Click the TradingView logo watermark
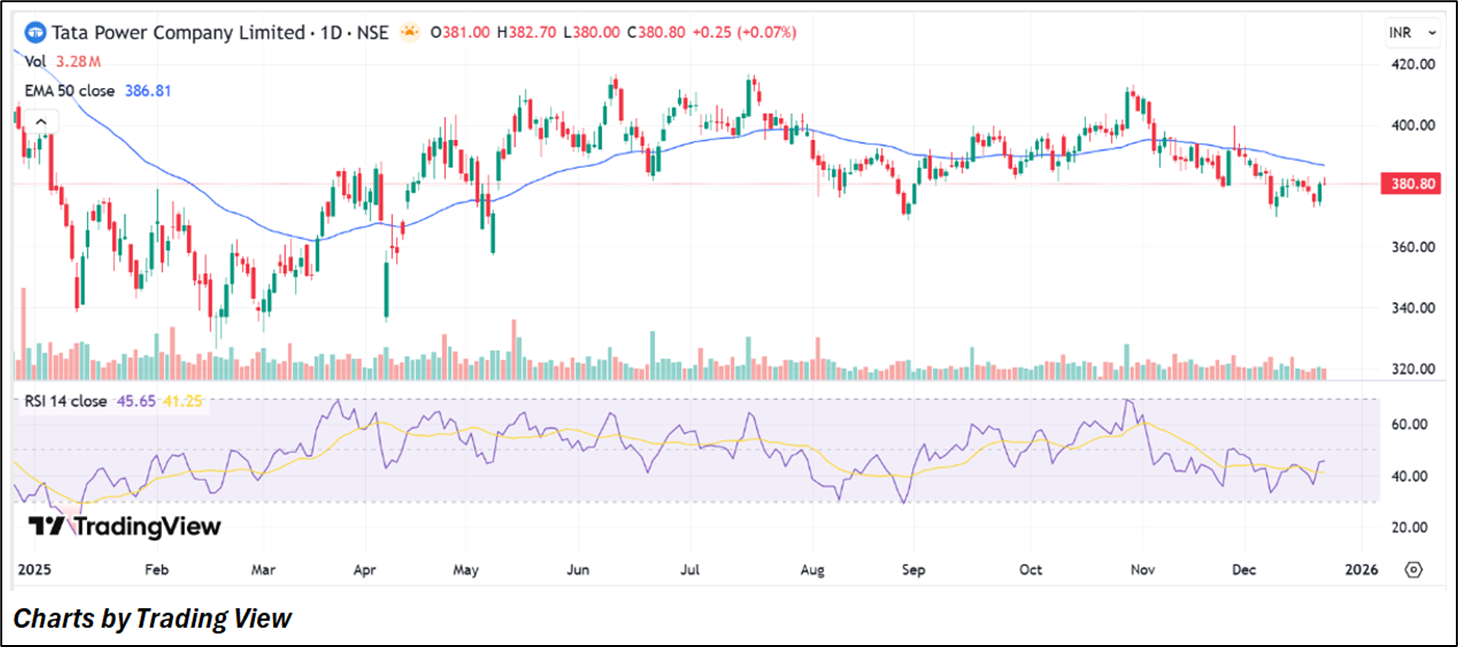The image size is (1458, 647). (x=123, y=527)
